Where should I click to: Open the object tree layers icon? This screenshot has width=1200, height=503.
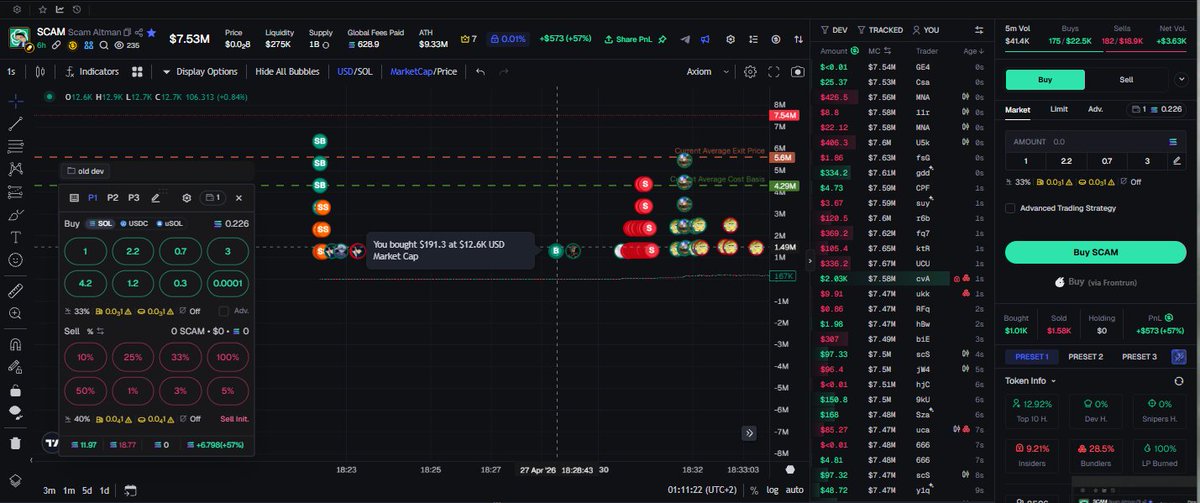16,480
